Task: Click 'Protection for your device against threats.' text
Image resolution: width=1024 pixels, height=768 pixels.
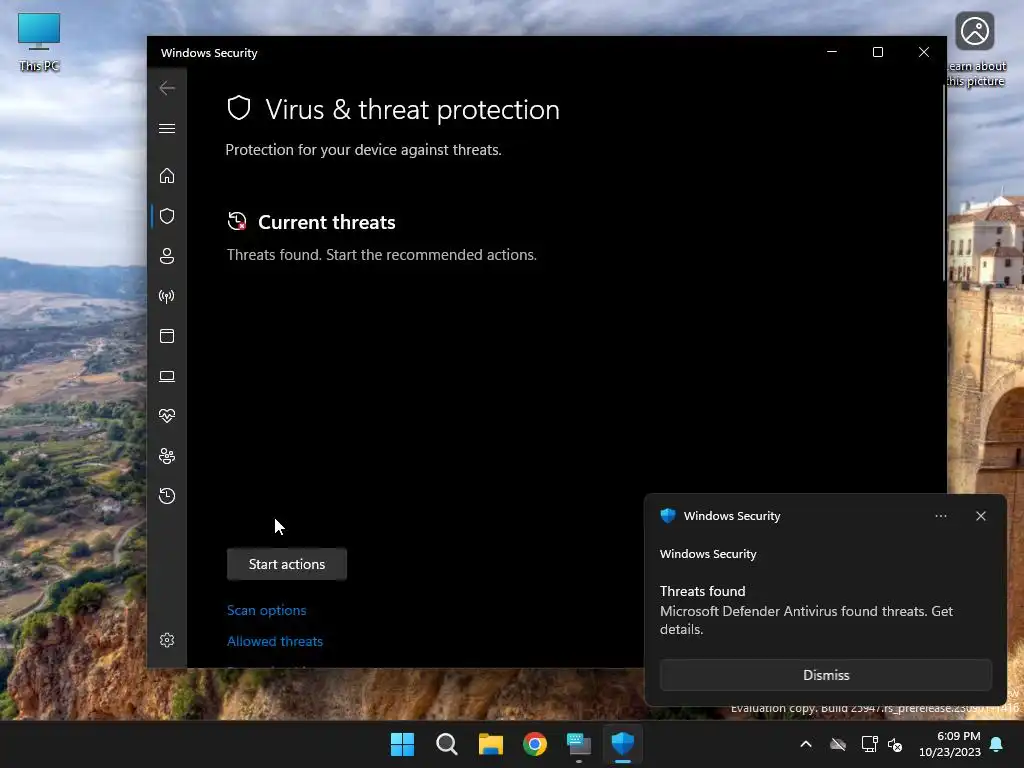Action: (x=363, y=150)
